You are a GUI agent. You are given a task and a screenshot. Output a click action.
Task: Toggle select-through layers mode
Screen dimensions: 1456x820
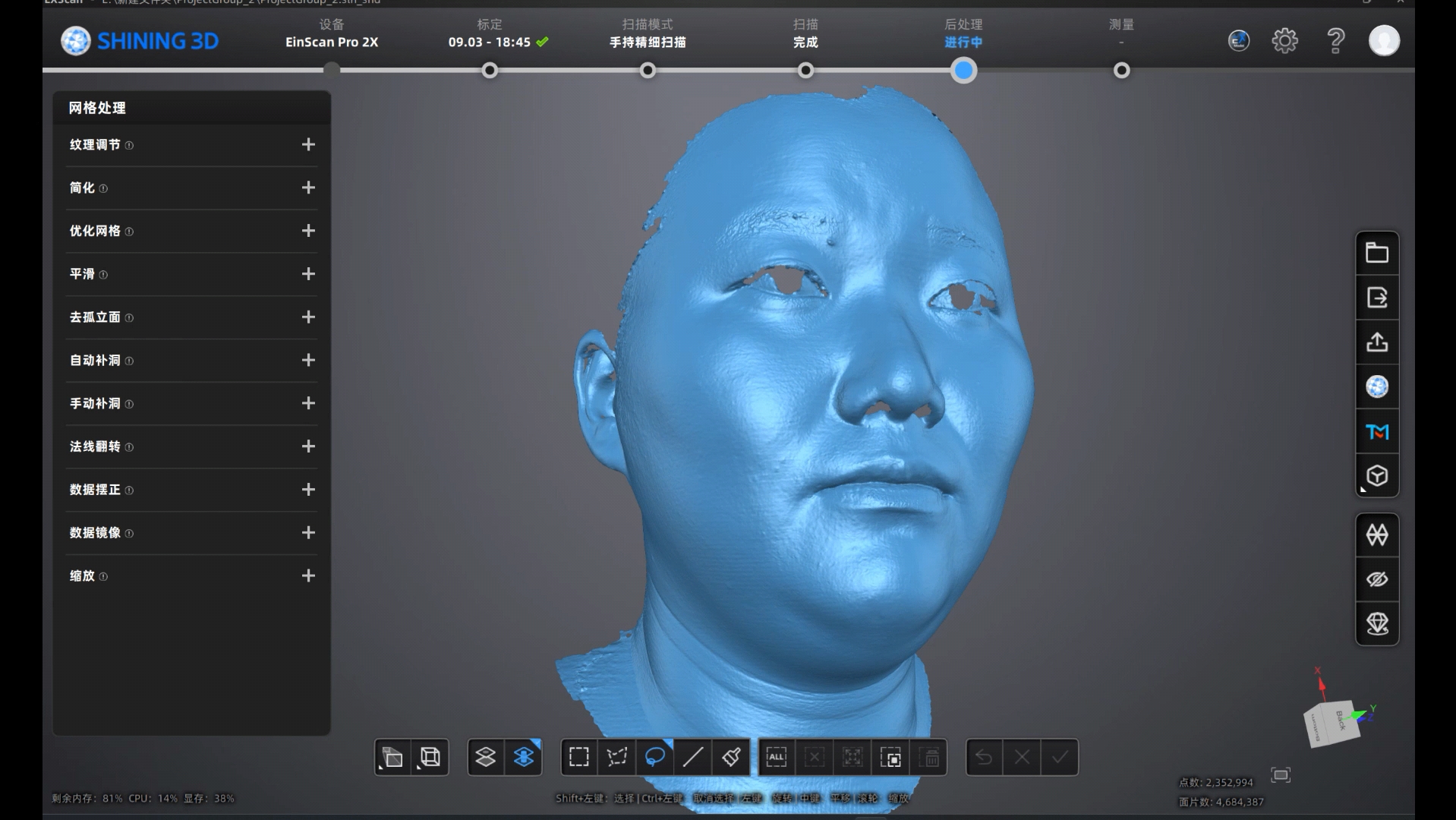point(524,757)
